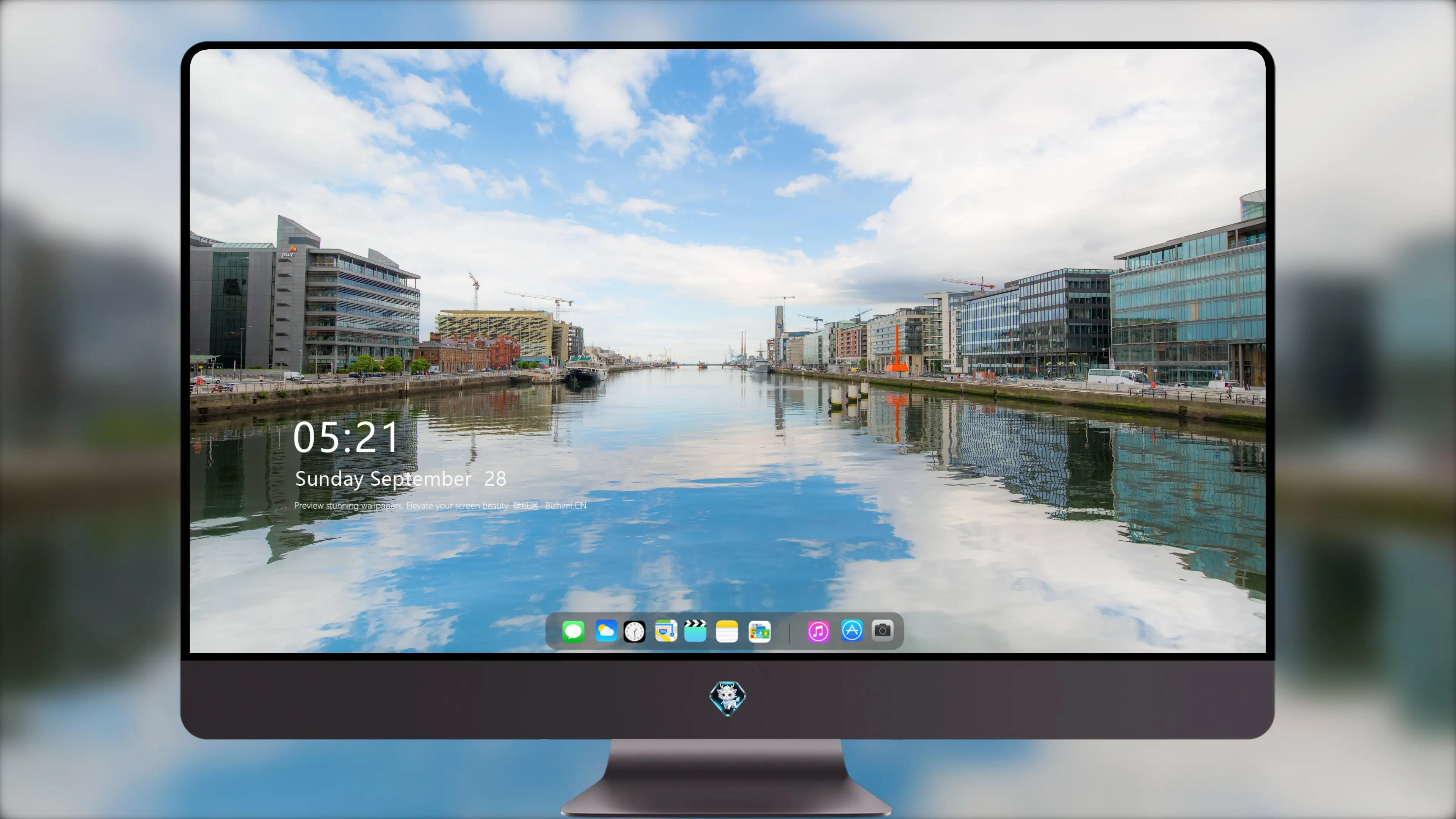The width and height of the screenshot is (1456, 819).
Task: Open the Videos clapperboard app in the dock
Action: [695, 631]
